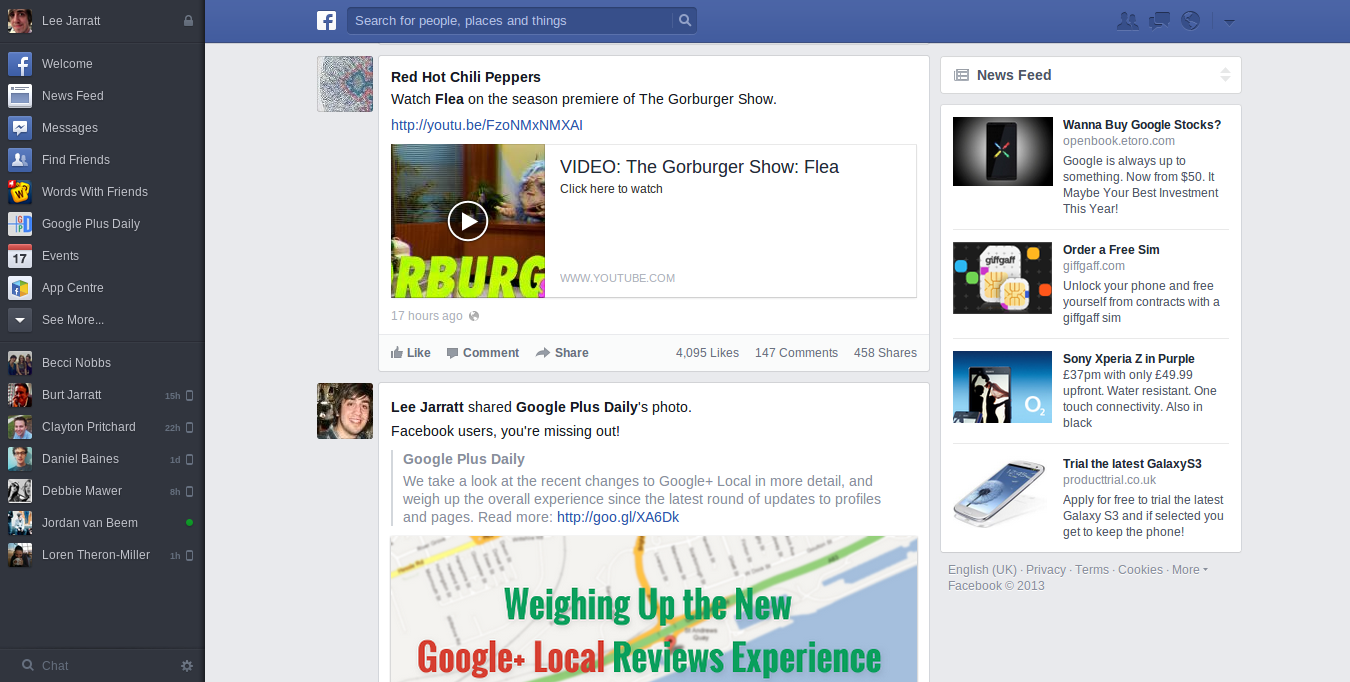The height and width of the screenshot is (682, 1350).
Task: View 147 Comments
Action: 796,353
